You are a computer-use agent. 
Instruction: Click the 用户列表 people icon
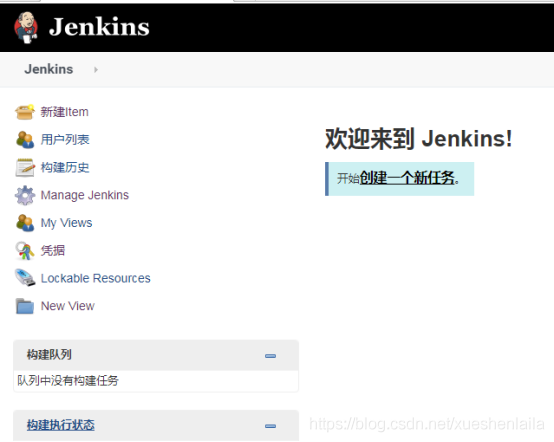click(25, 140)
